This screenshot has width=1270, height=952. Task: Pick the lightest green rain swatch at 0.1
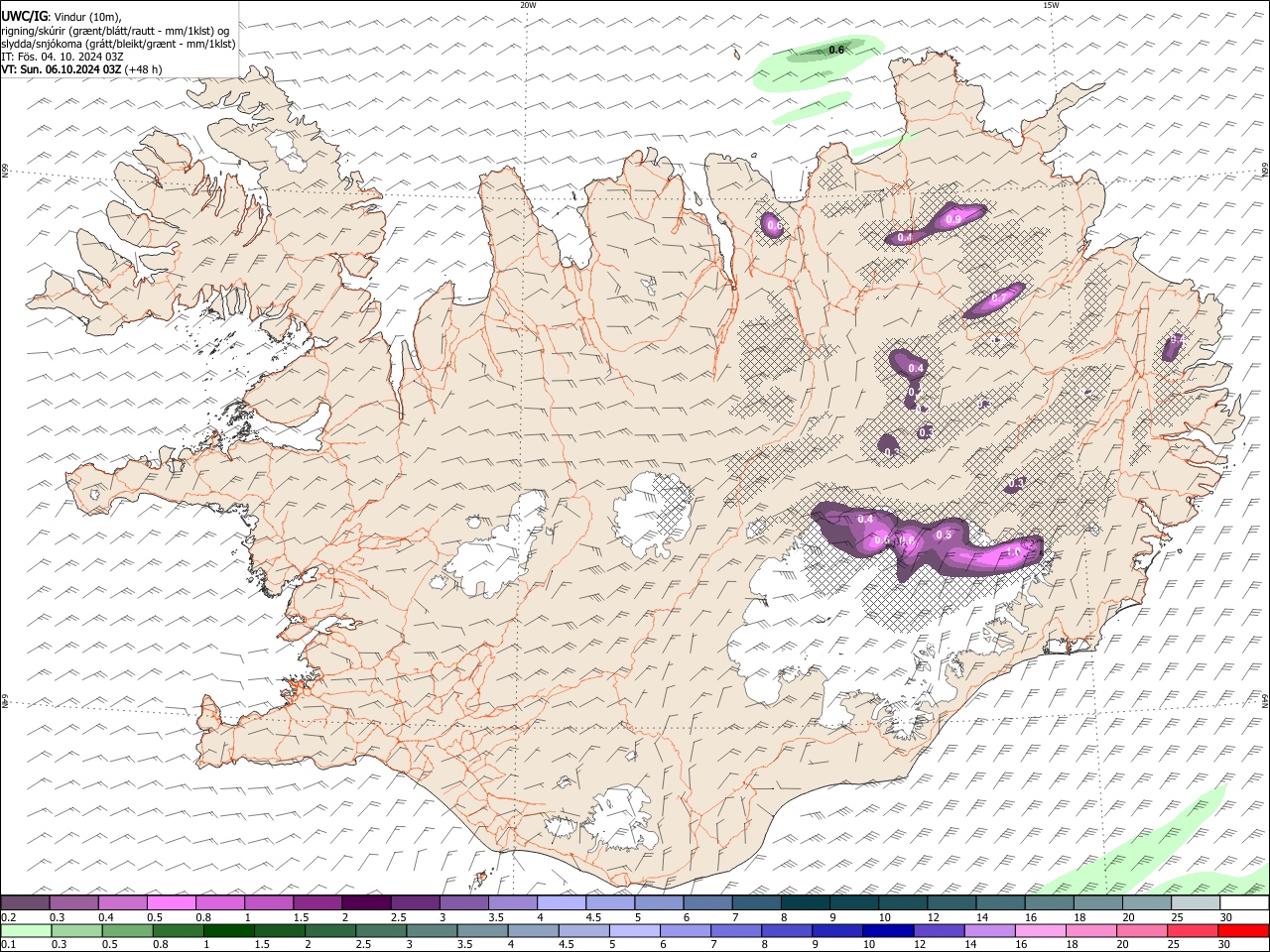pyautogui.click(x=25, y=930)
